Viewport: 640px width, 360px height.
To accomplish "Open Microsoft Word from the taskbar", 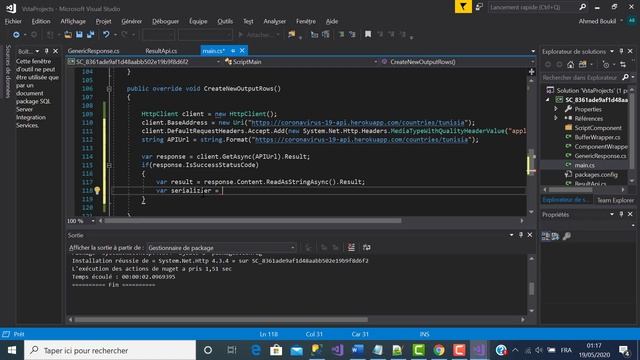I will pyautogui.click(x=358, y=350).
